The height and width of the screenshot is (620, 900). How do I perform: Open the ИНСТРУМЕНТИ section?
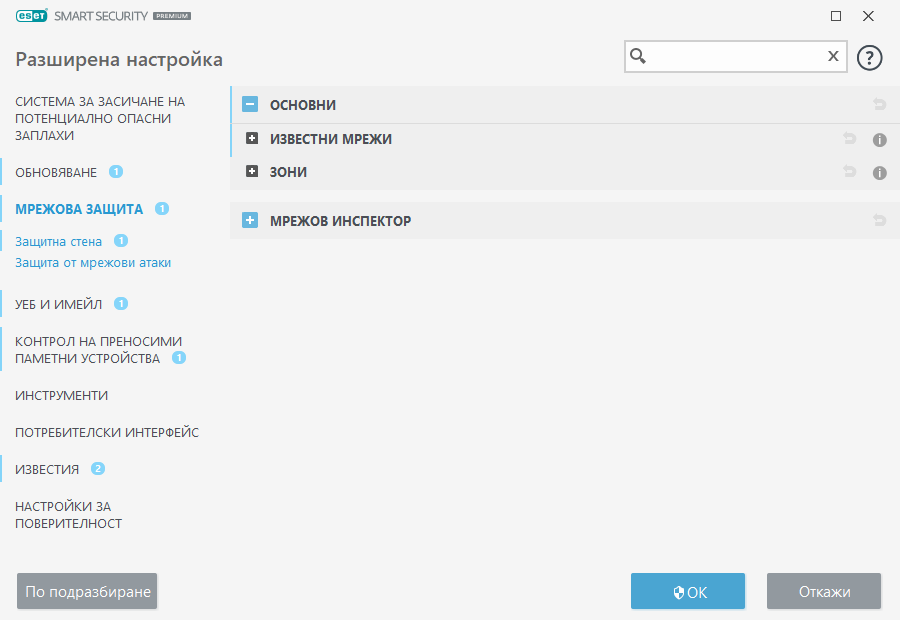pyautogui.click(x=61, y=396)
